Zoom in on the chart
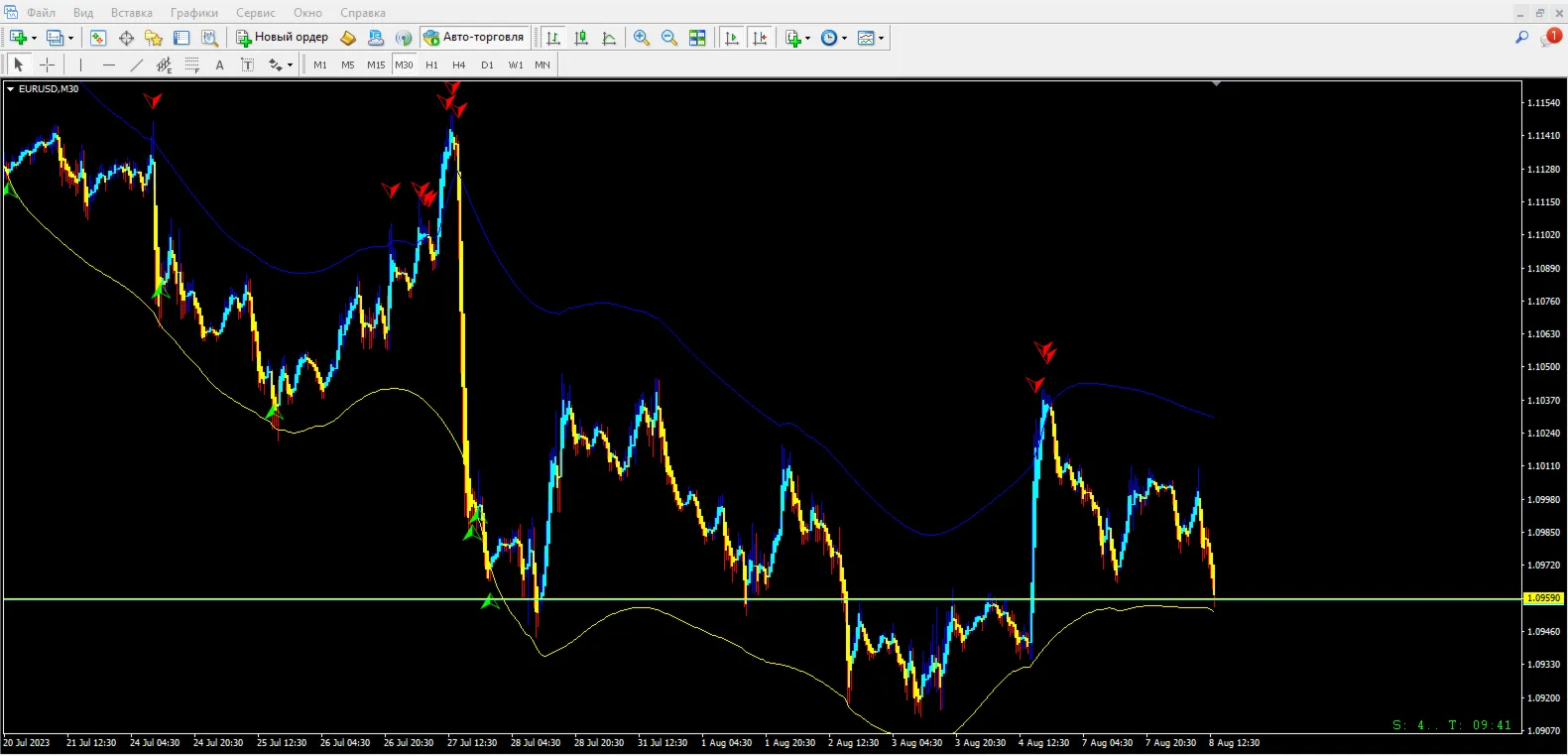Viewport: 1568px width, 756px height. tap(642, 38)
